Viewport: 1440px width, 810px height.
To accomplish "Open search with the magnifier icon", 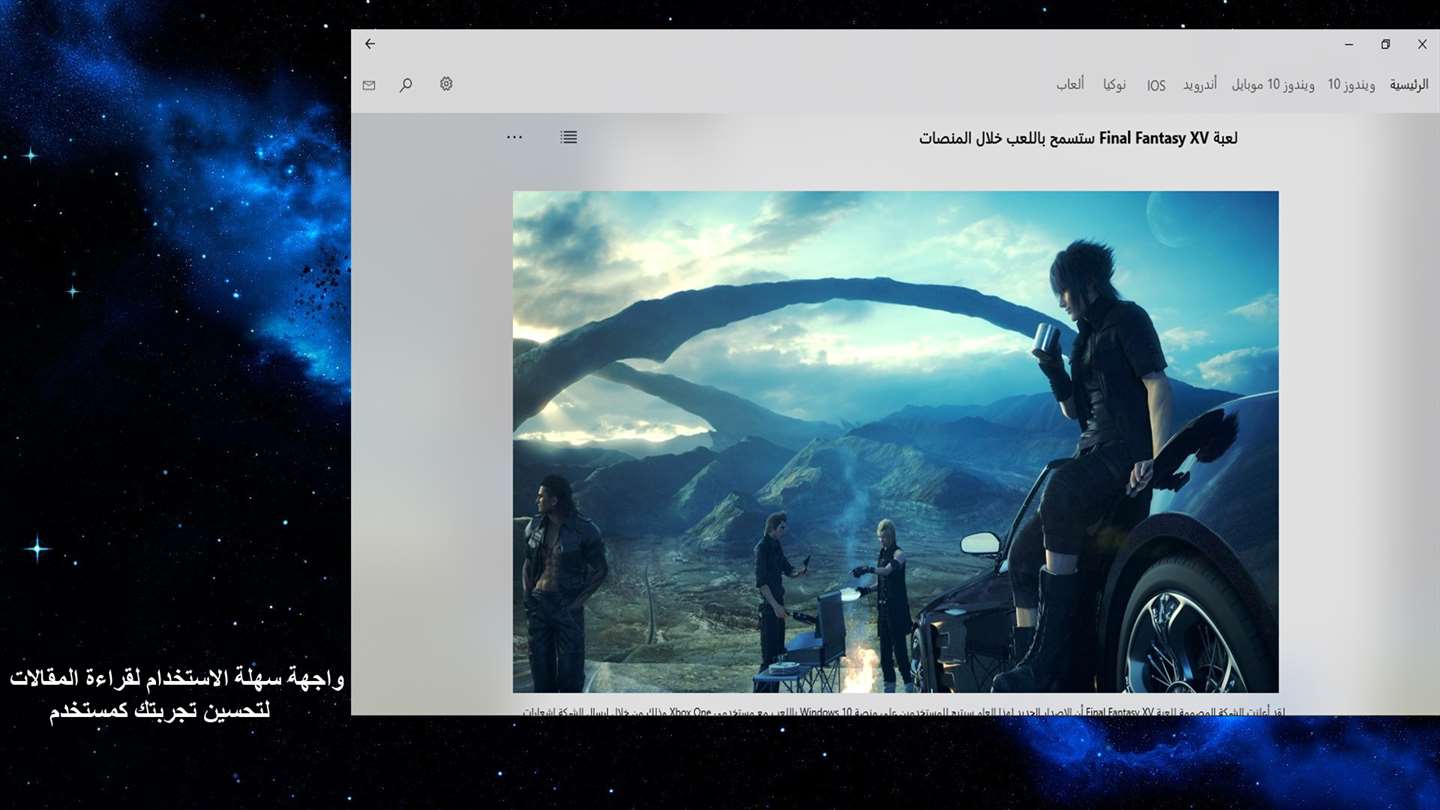I will (406, 85).
